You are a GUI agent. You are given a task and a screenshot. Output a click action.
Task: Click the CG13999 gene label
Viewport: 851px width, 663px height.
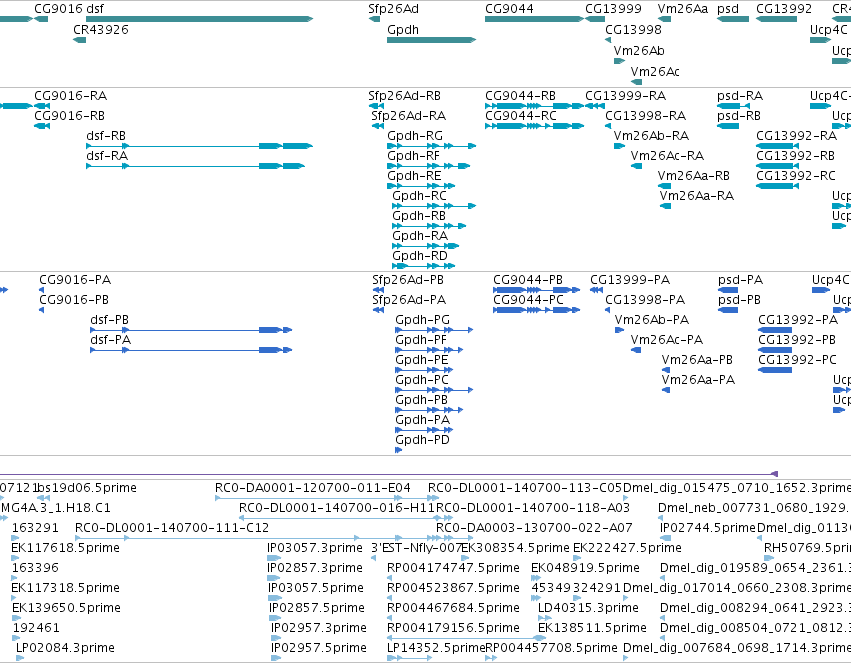(613, 9)
